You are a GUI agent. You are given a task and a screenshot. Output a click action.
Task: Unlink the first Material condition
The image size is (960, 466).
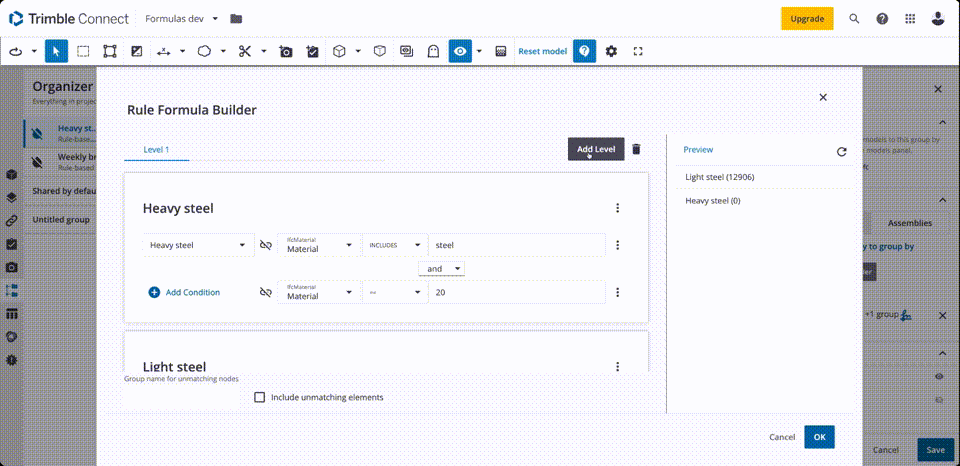[265, 245]
